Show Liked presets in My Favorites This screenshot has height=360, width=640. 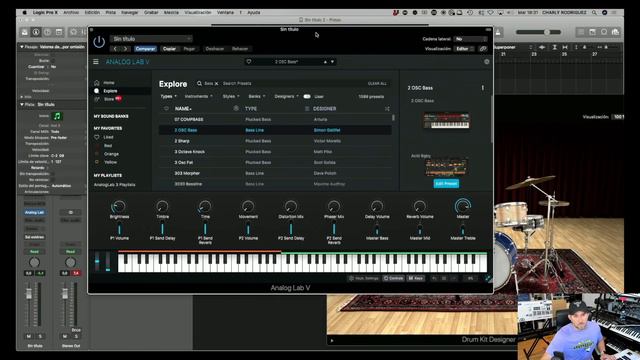click(108, 137)
